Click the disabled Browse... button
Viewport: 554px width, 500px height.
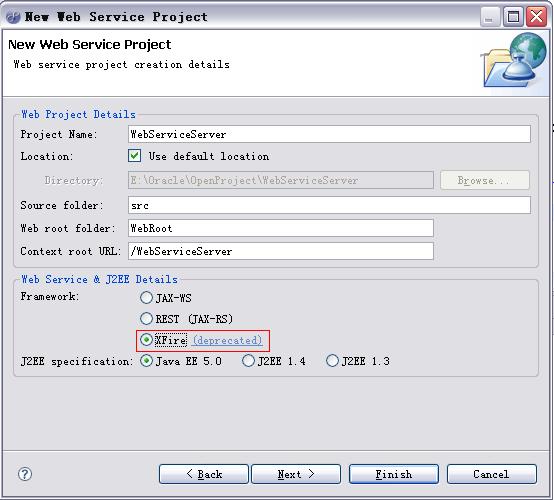[485, 180]
